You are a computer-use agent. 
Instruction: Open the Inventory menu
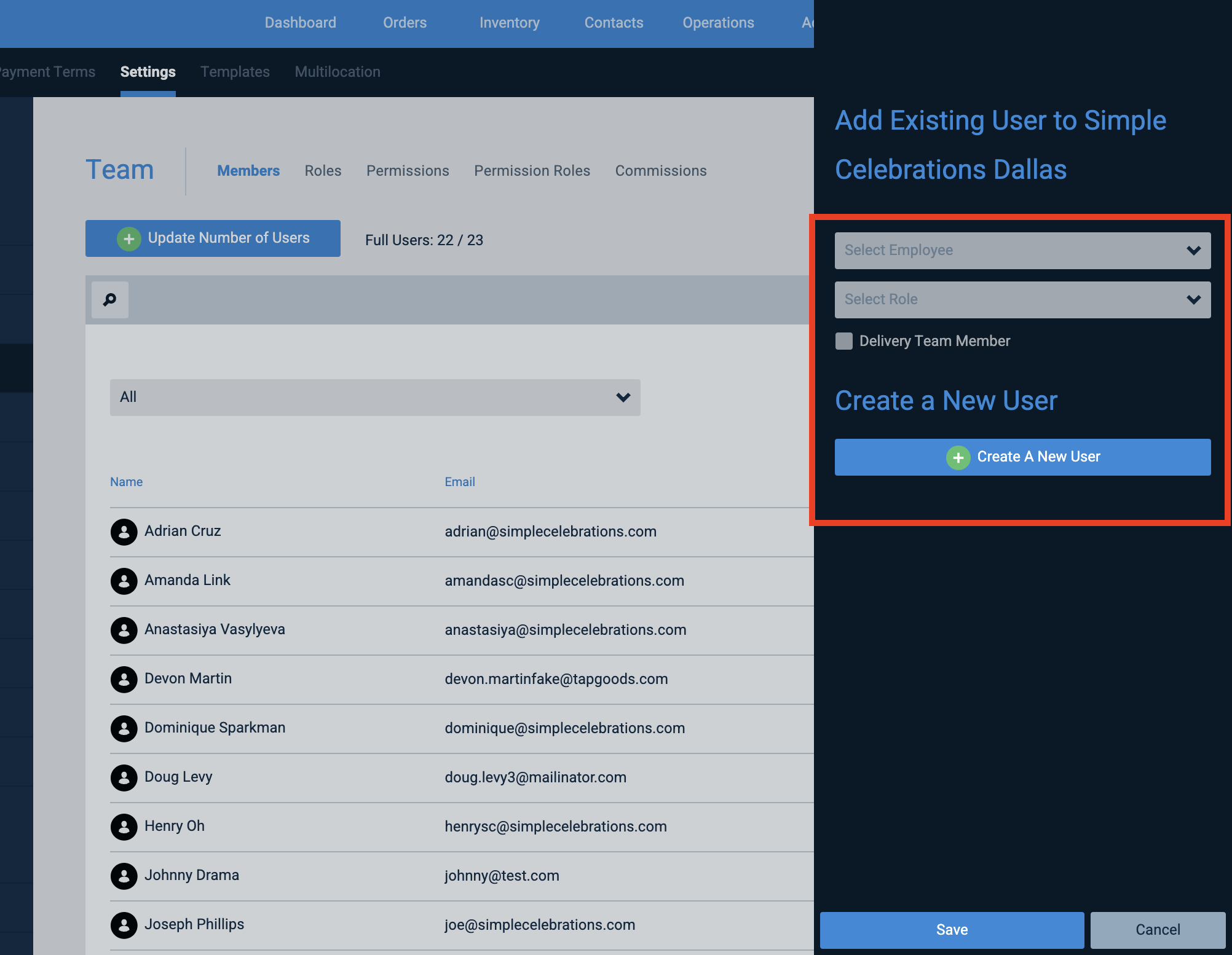510,23
